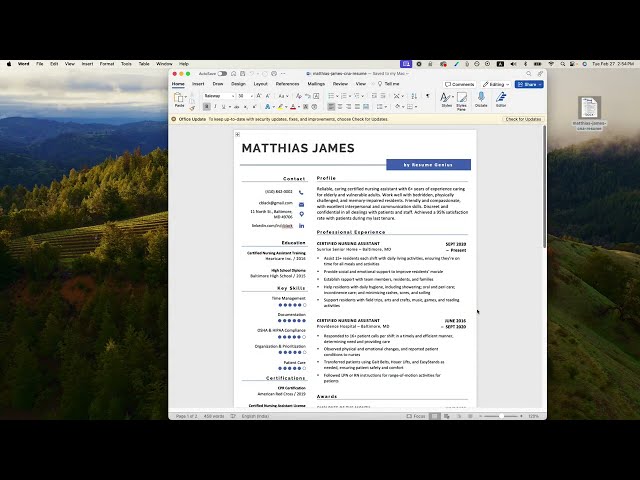Toggle Focus mode in status bar

coord(416,416)
